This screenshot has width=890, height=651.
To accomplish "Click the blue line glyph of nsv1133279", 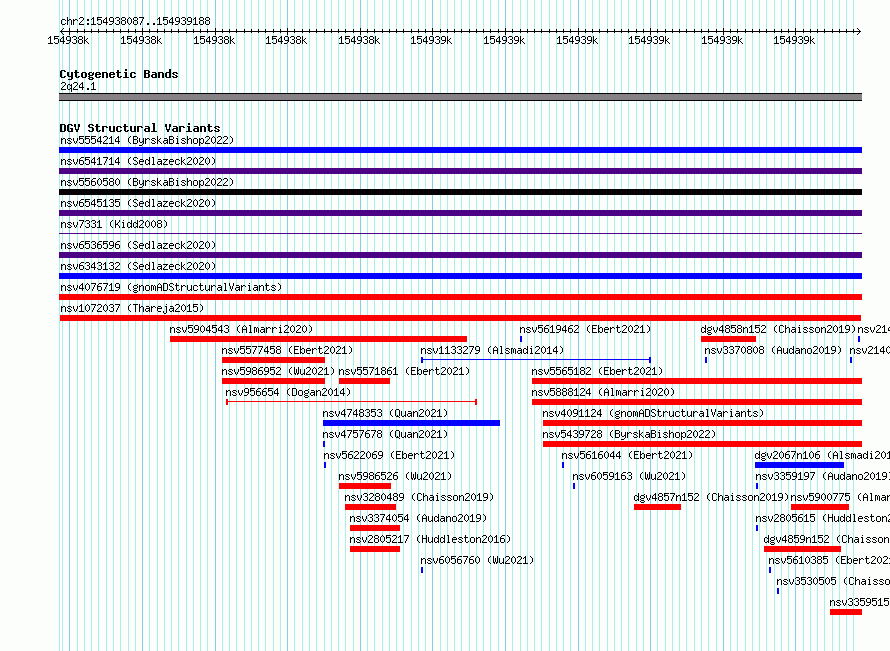I will tap(535, 360).
